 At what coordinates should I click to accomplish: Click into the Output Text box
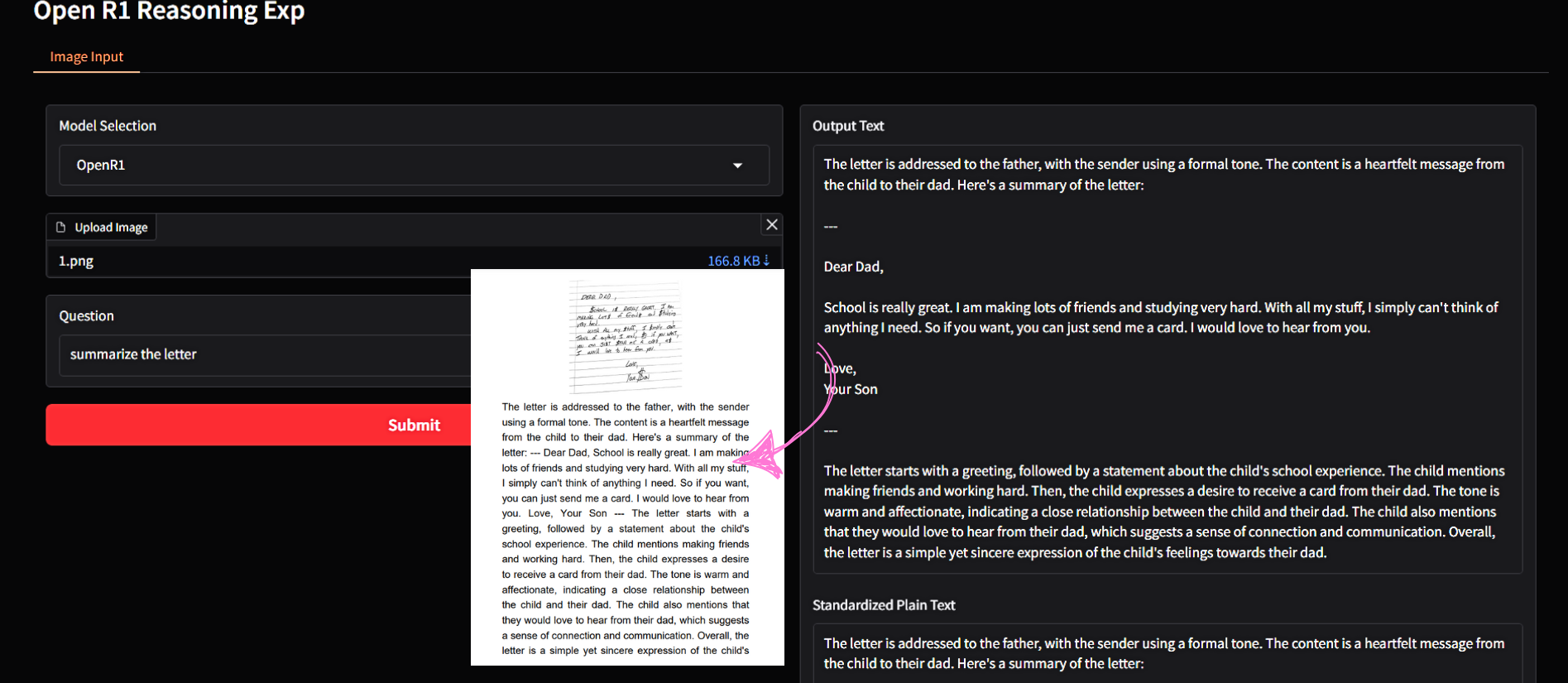coord(1167,358)
